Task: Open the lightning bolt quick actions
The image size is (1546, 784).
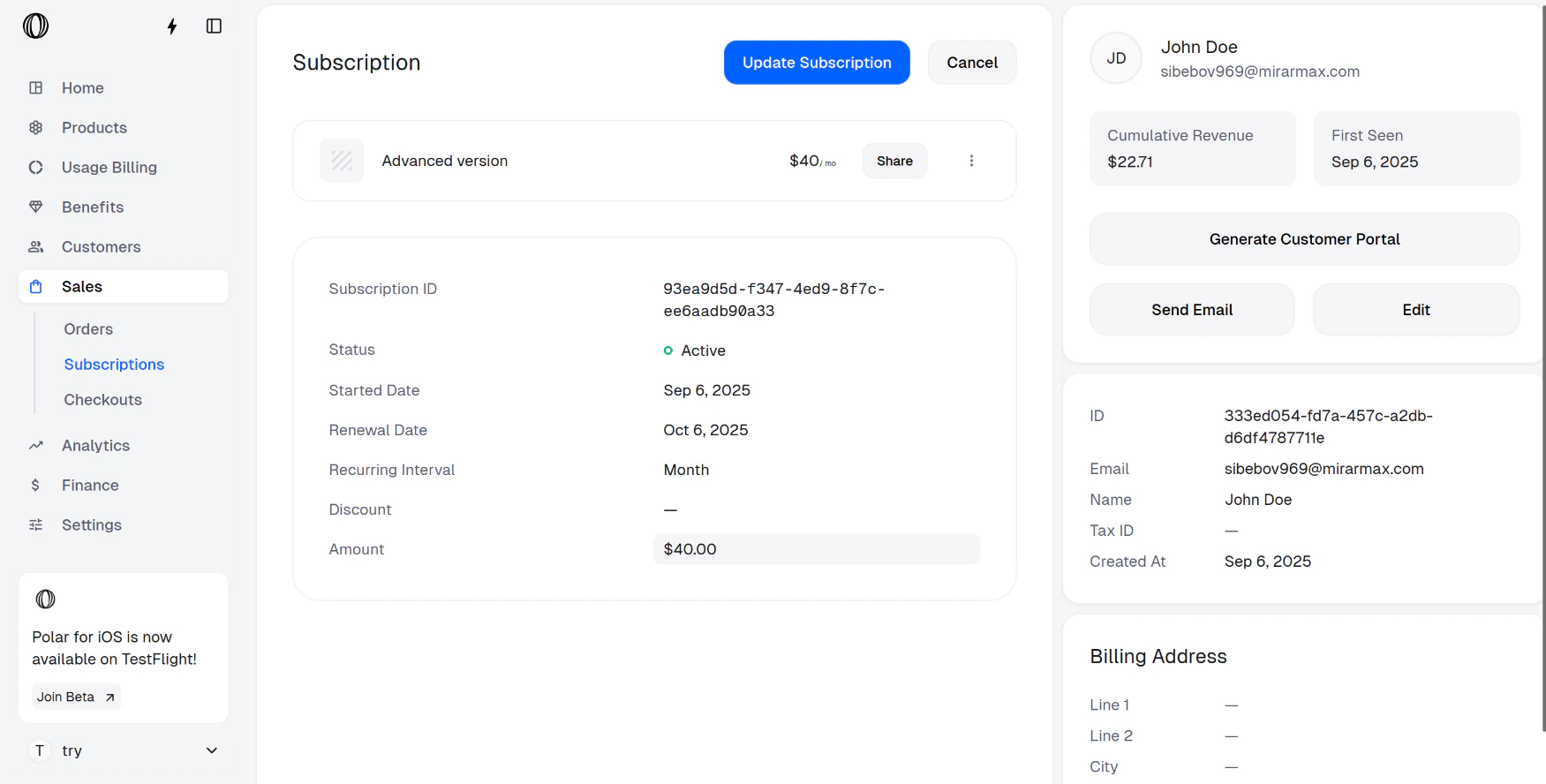Action: click(x=172, y=26)
